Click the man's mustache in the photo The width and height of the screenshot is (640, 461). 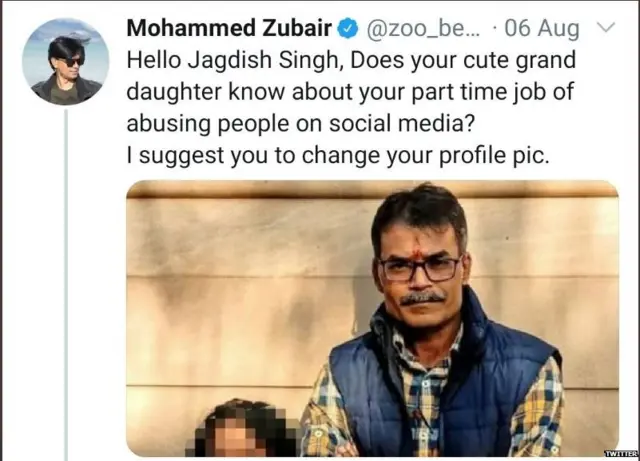tap(424, 297)
